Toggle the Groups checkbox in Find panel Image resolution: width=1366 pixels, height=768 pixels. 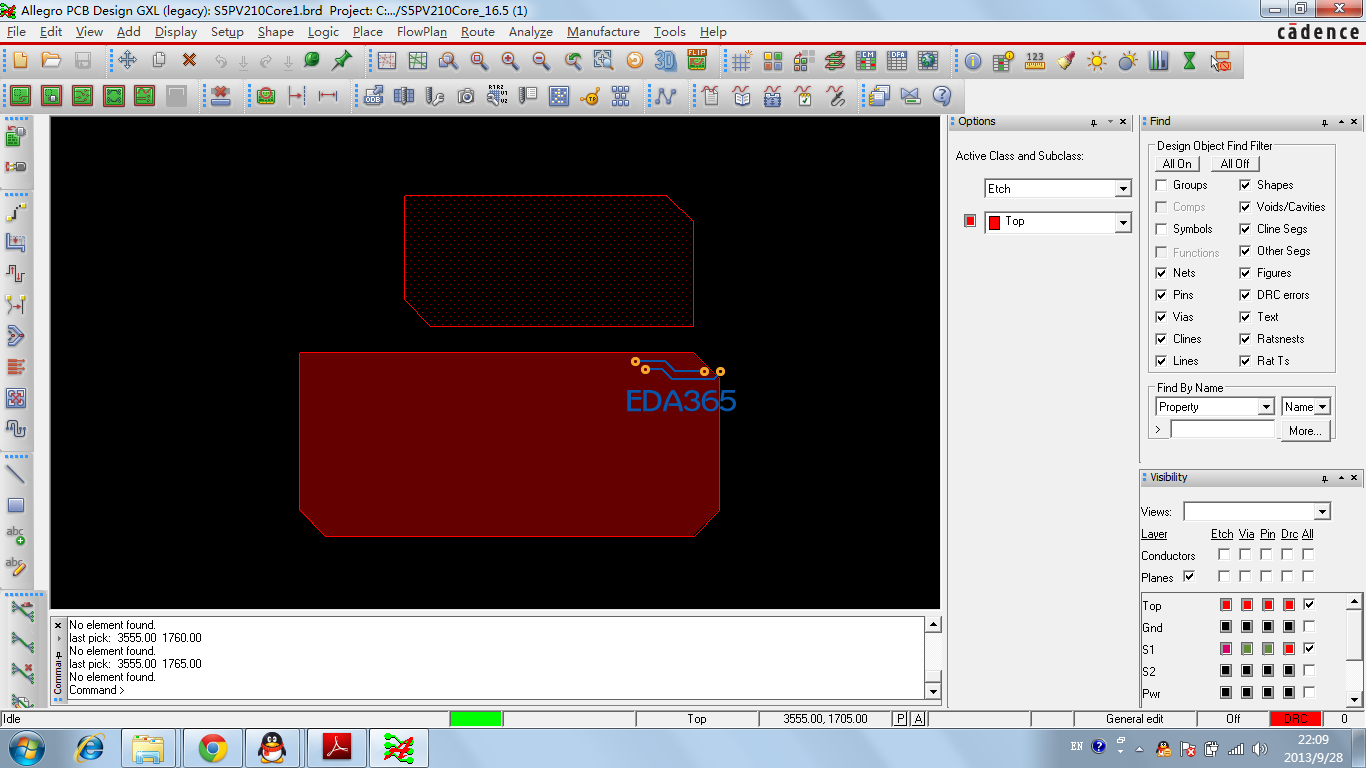(x=1161, y=185)
